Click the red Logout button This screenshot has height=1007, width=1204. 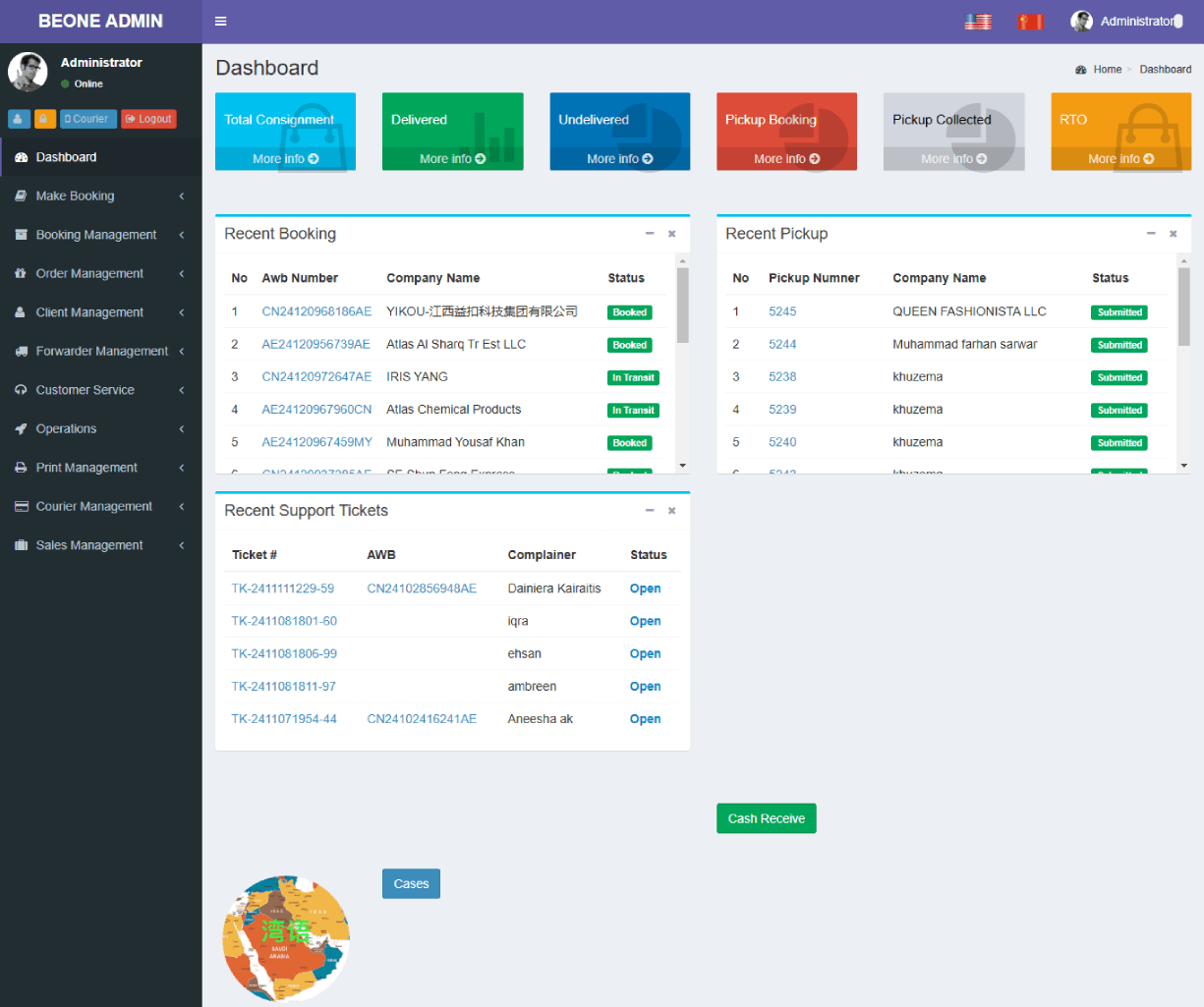pos(148,119)
